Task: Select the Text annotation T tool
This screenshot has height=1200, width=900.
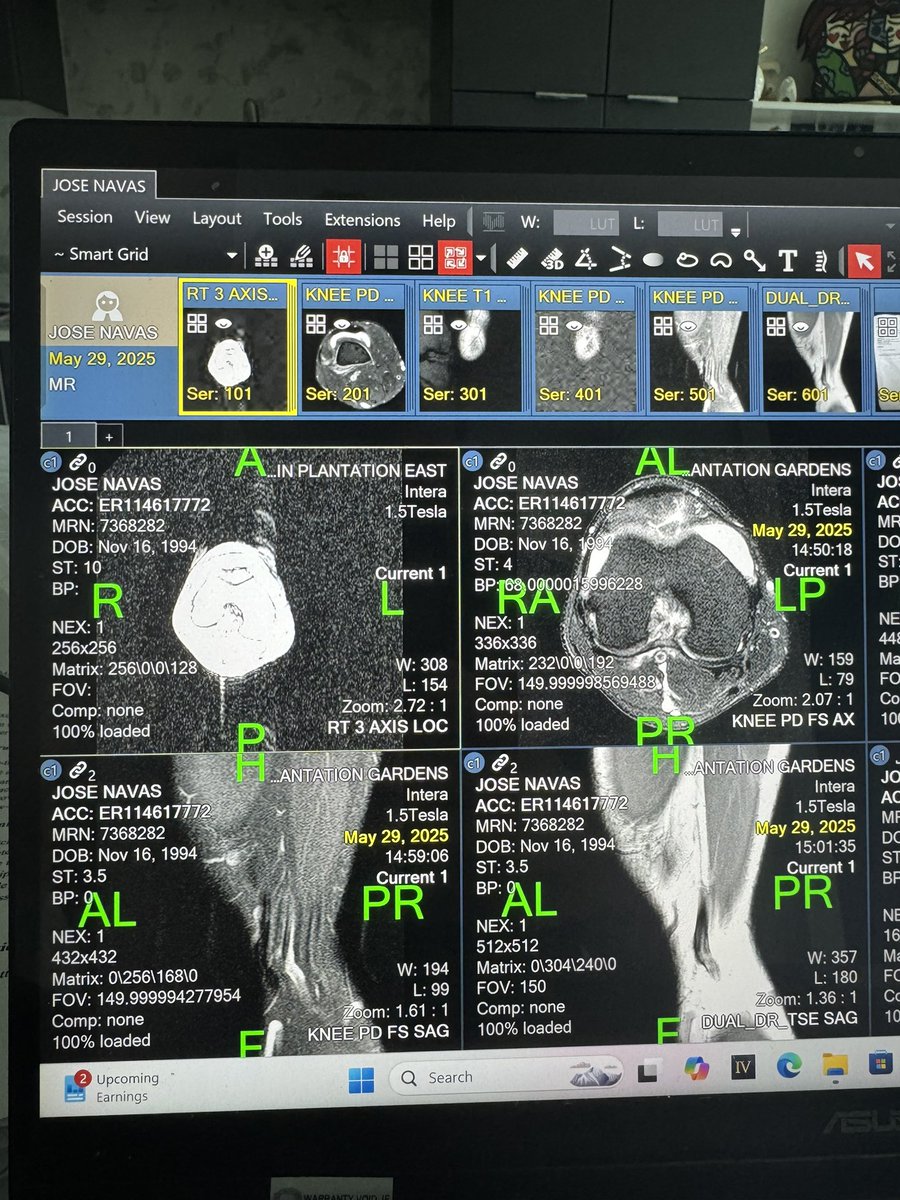Action: tap(787, 261)
